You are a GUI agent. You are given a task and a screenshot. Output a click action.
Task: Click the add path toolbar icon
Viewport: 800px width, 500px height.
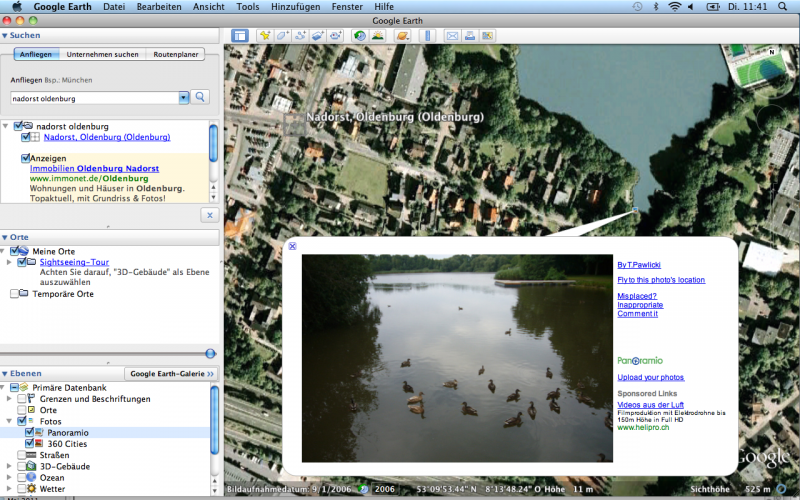[301, 36]
